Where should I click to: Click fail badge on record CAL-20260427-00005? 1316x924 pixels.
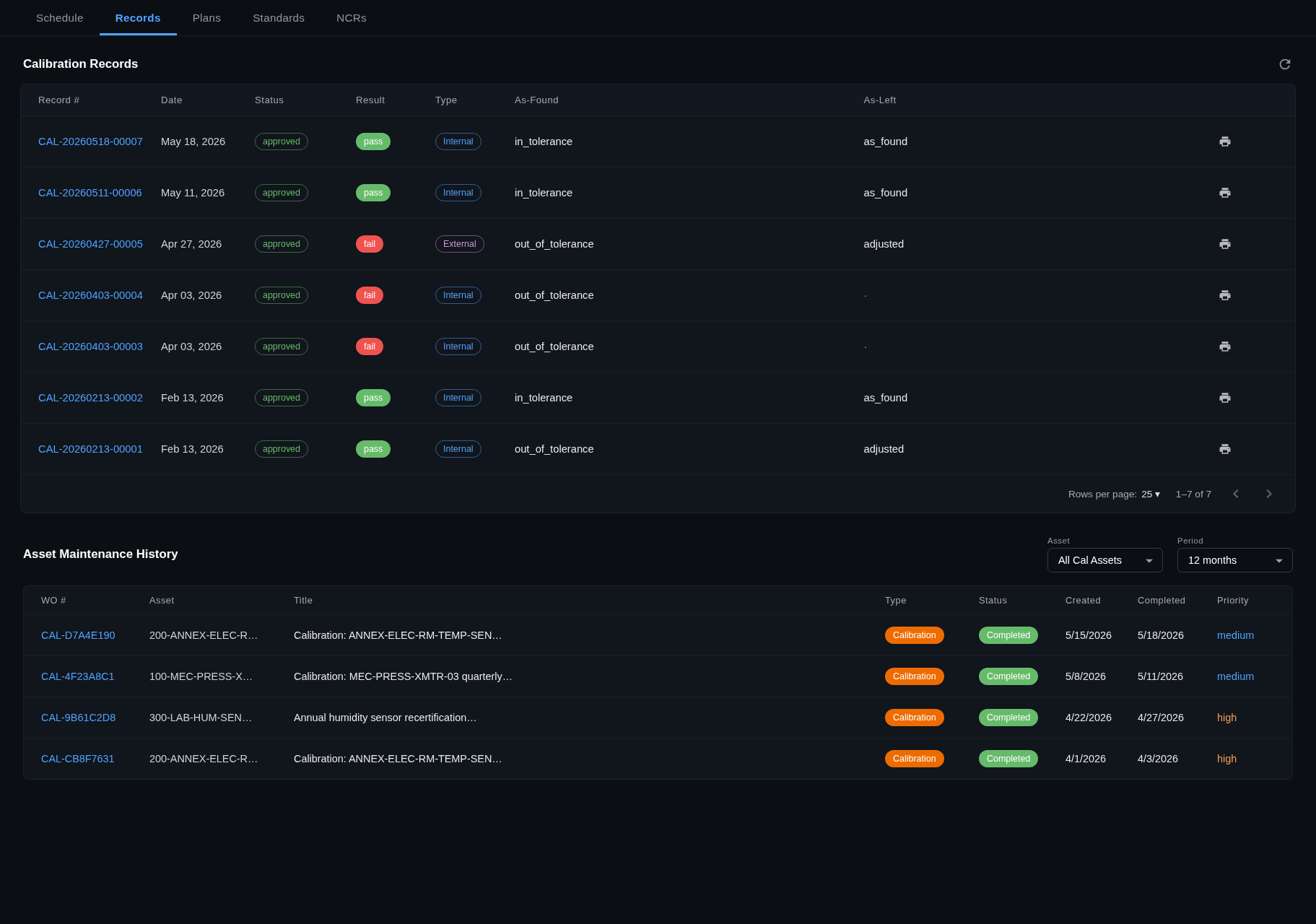point(370,244)
